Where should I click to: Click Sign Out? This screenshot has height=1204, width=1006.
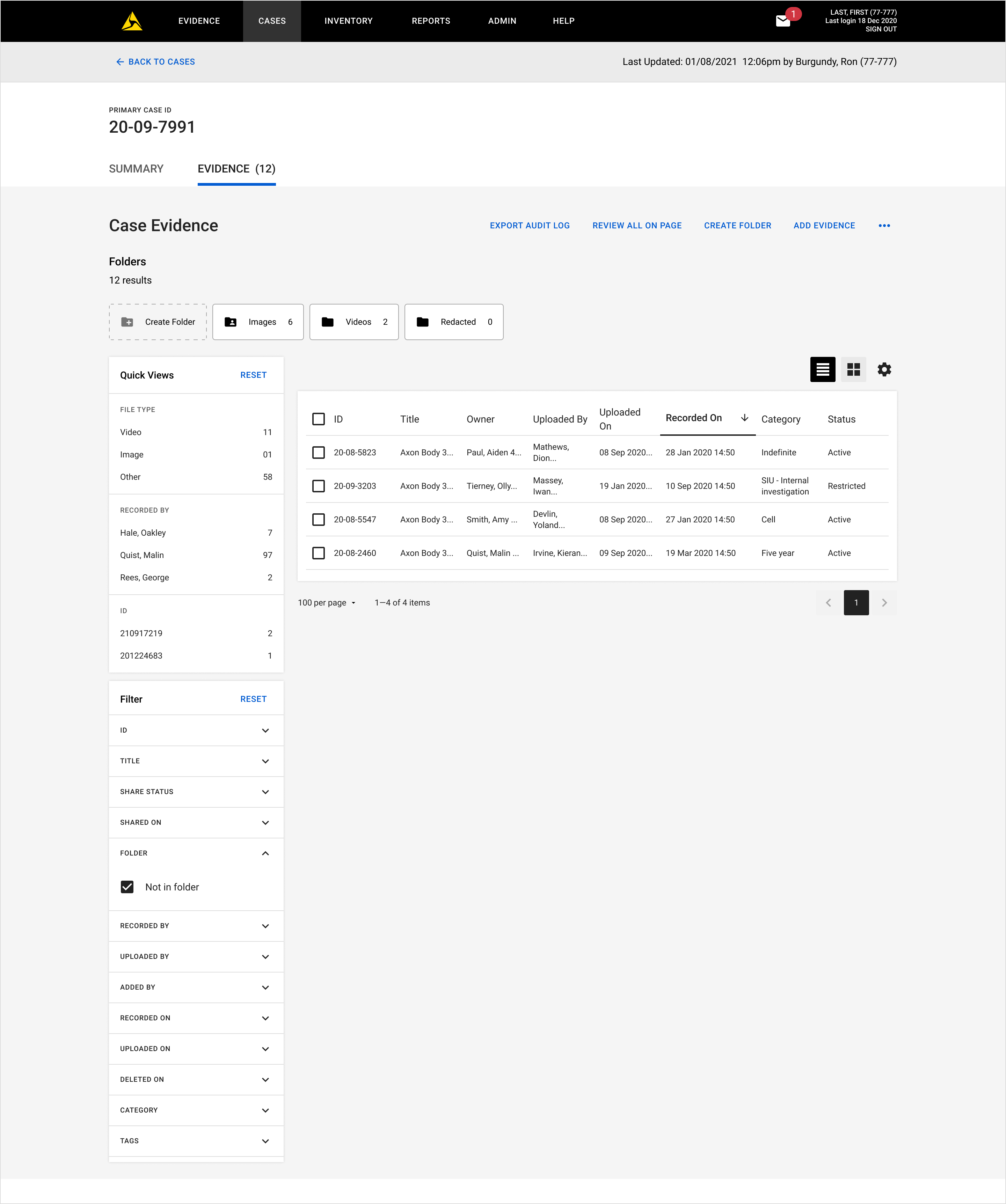pyautogui.click(x=881, y=29)
